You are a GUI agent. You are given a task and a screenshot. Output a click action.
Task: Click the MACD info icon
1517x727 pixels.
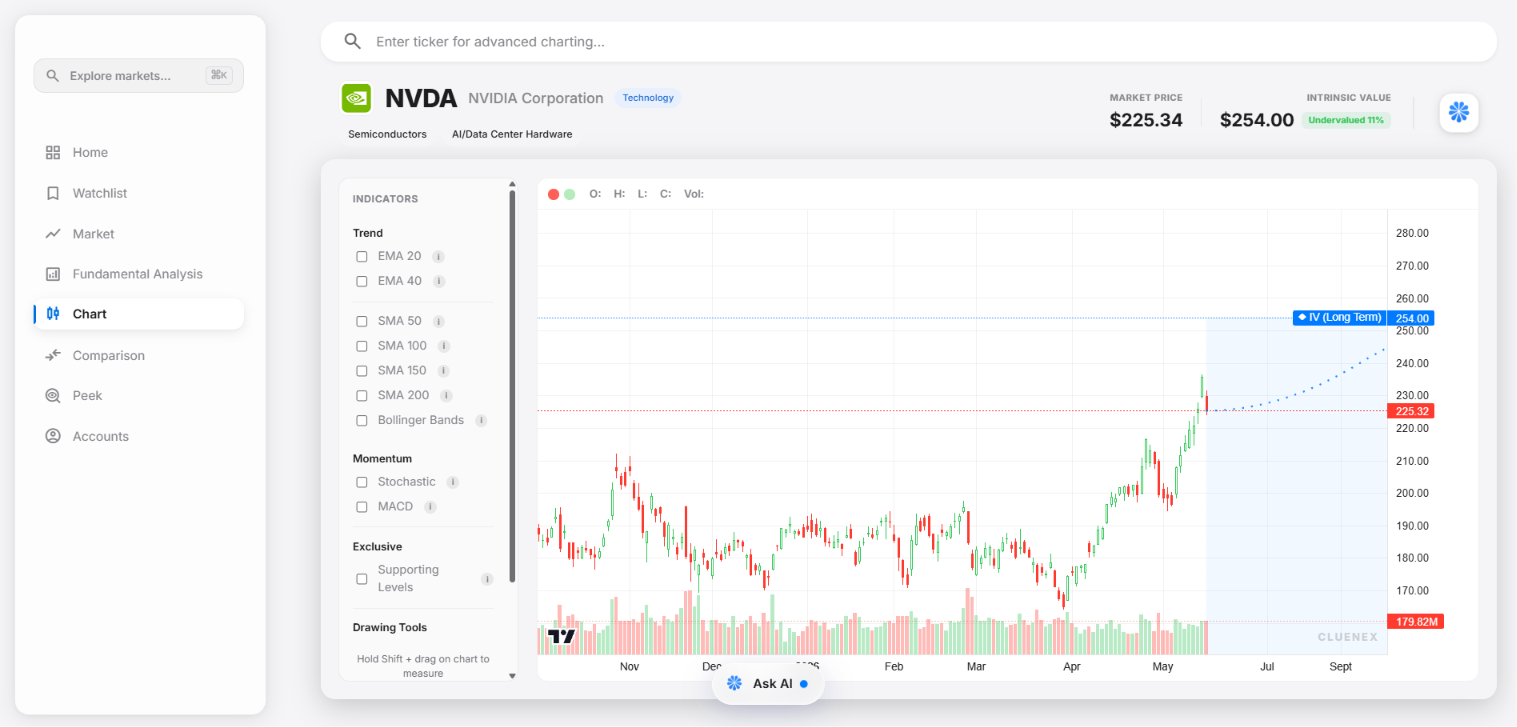click(430, 507)
